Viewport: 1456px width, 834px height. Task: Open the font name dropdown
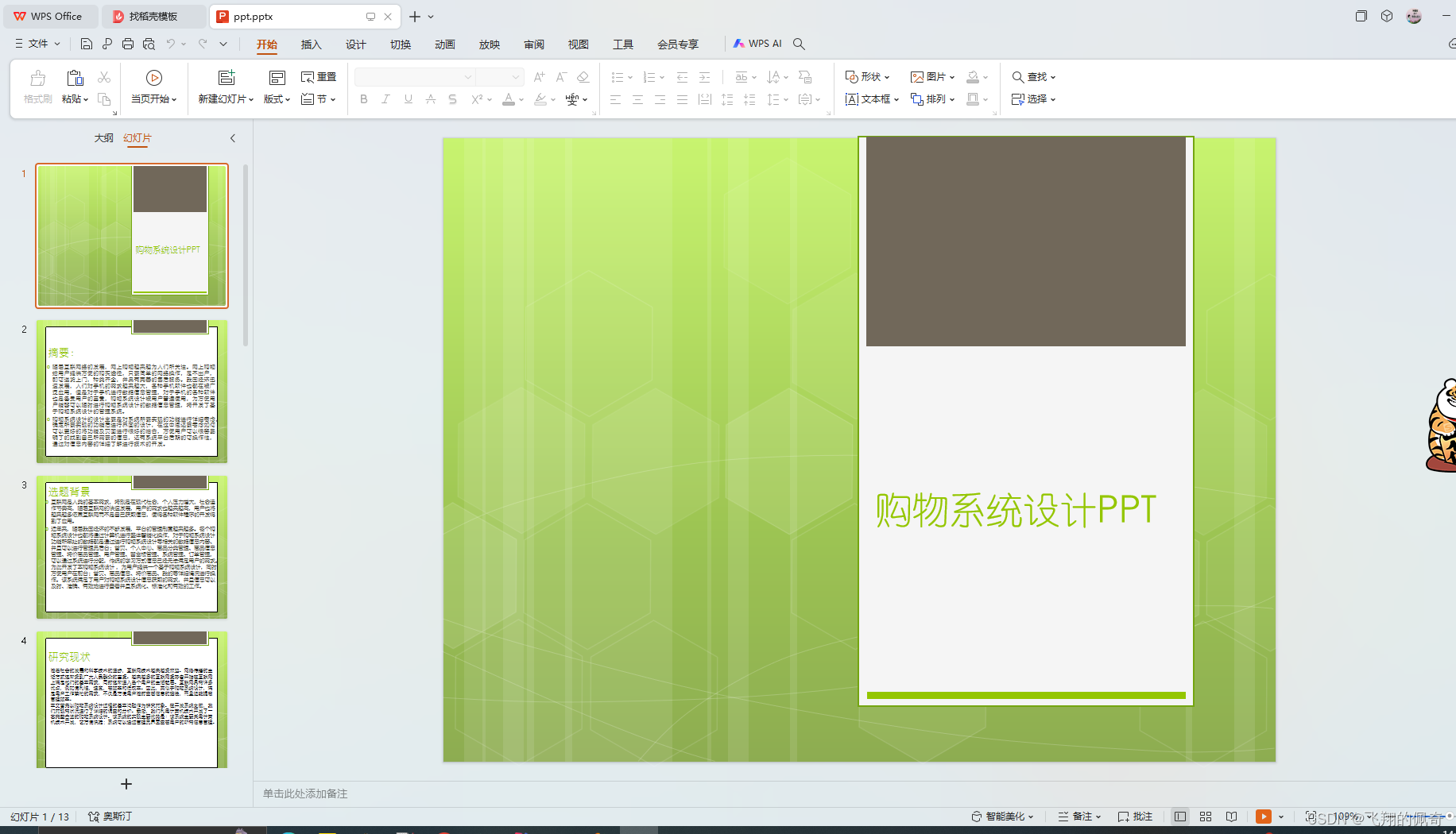click(468, 77)
